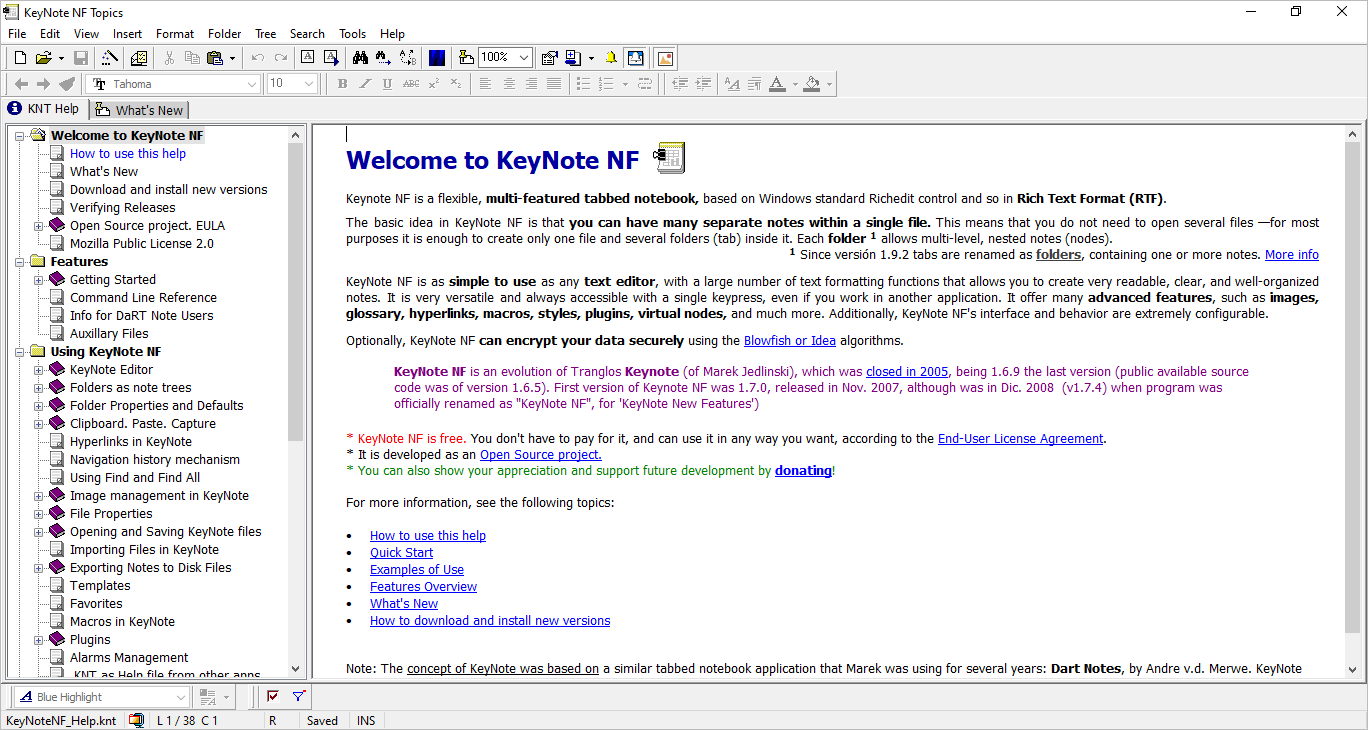Click the highlight paint bucket color icon
1368x730 pixels.
click(812, 84)
